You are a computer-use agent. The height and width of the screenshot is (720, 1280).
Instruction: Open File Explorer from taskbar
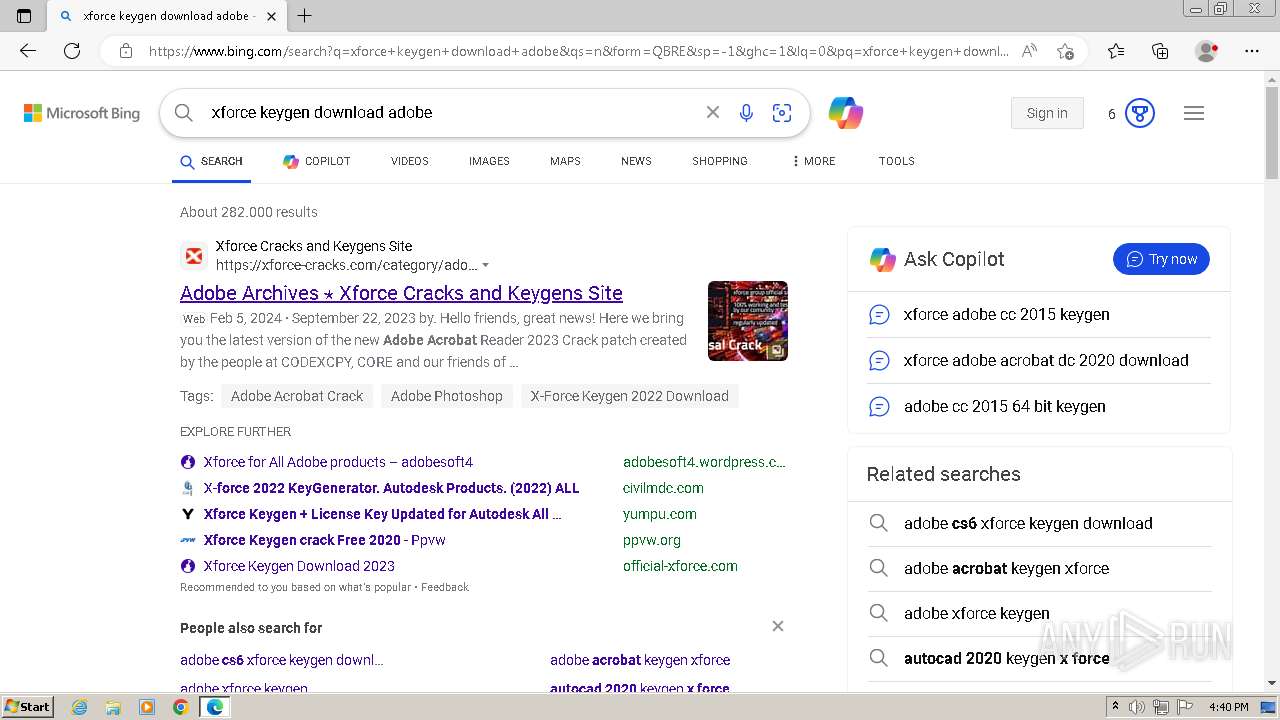point(113,707)
